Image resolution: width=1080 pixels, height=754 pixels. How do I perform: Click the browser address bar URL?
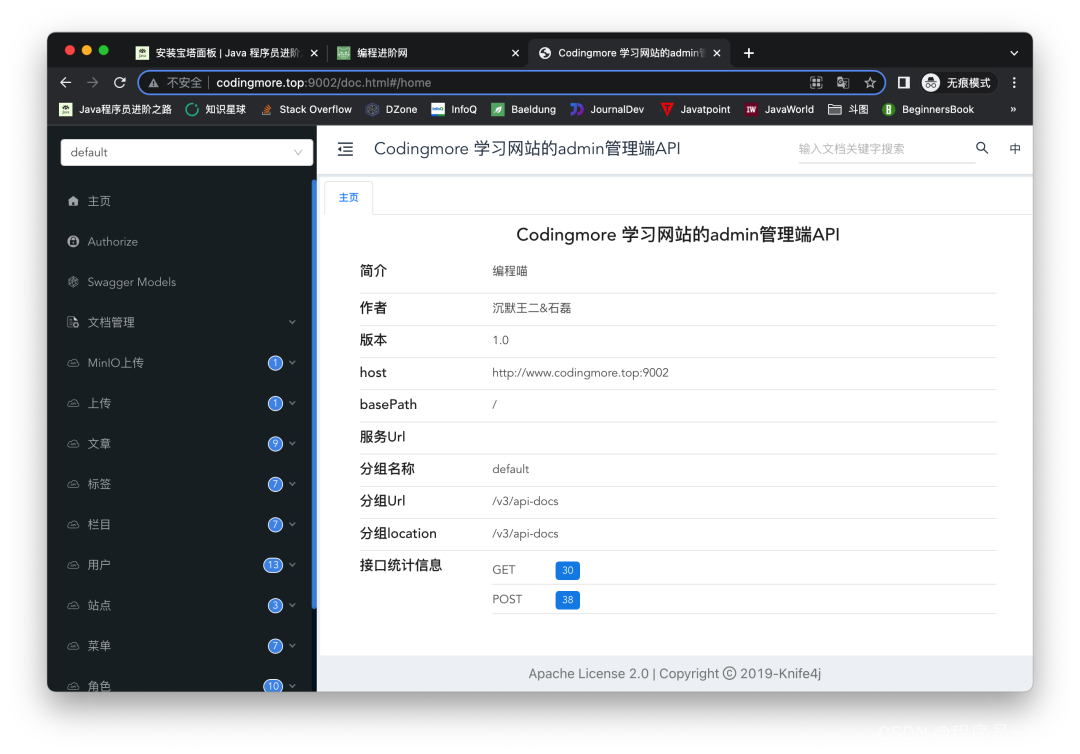coord(324,83)
